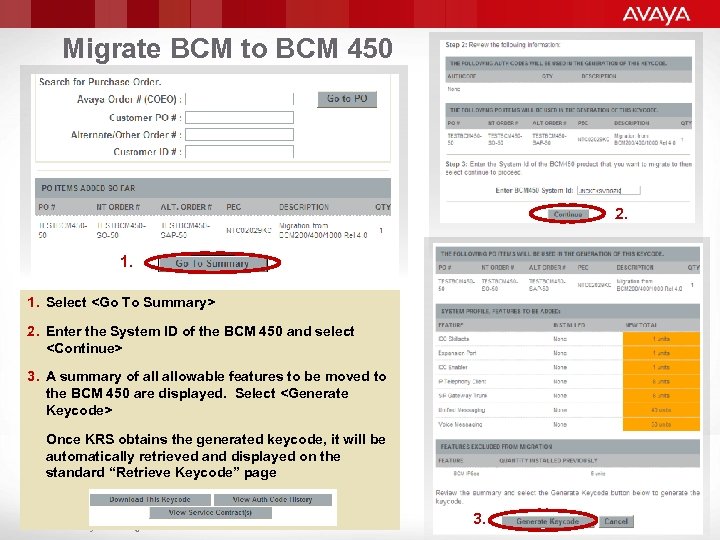Select the 'Search for Purchase Order' heading
Screen dimensions: 720x540
(x=100, y=82)
